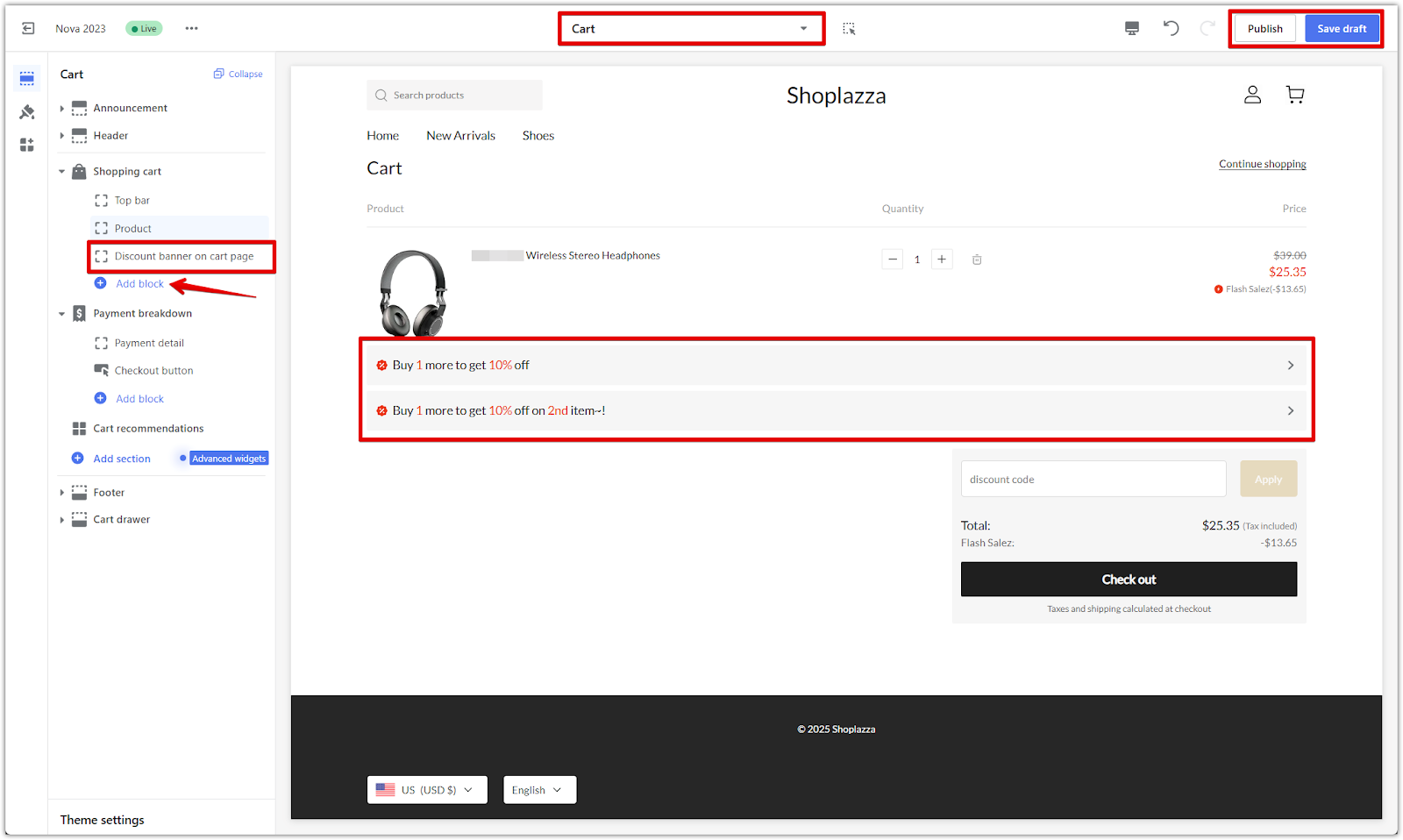Click the undo arrow icon

point(1171,28)
